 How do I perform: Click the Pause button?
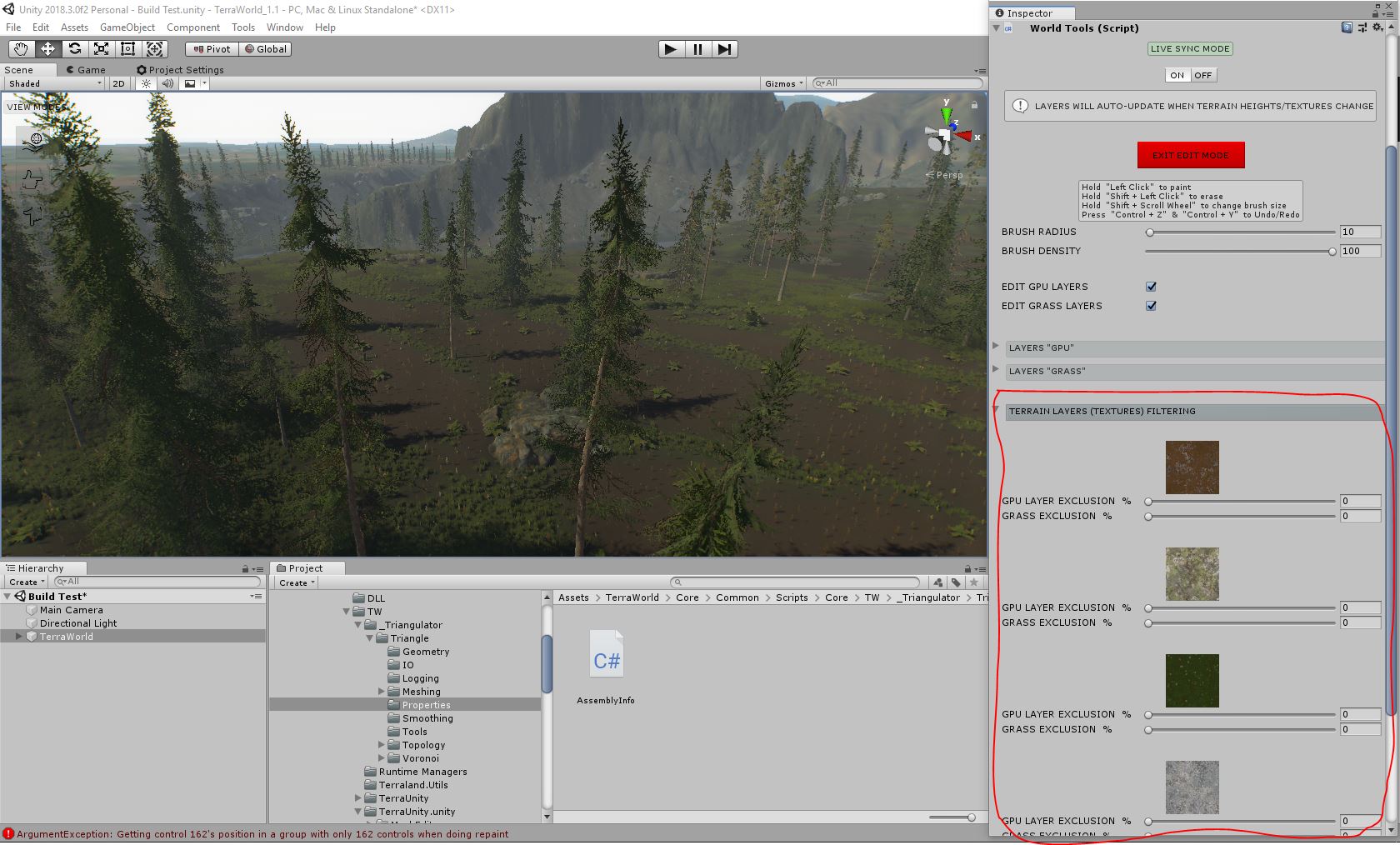click(x=697, y=49)
